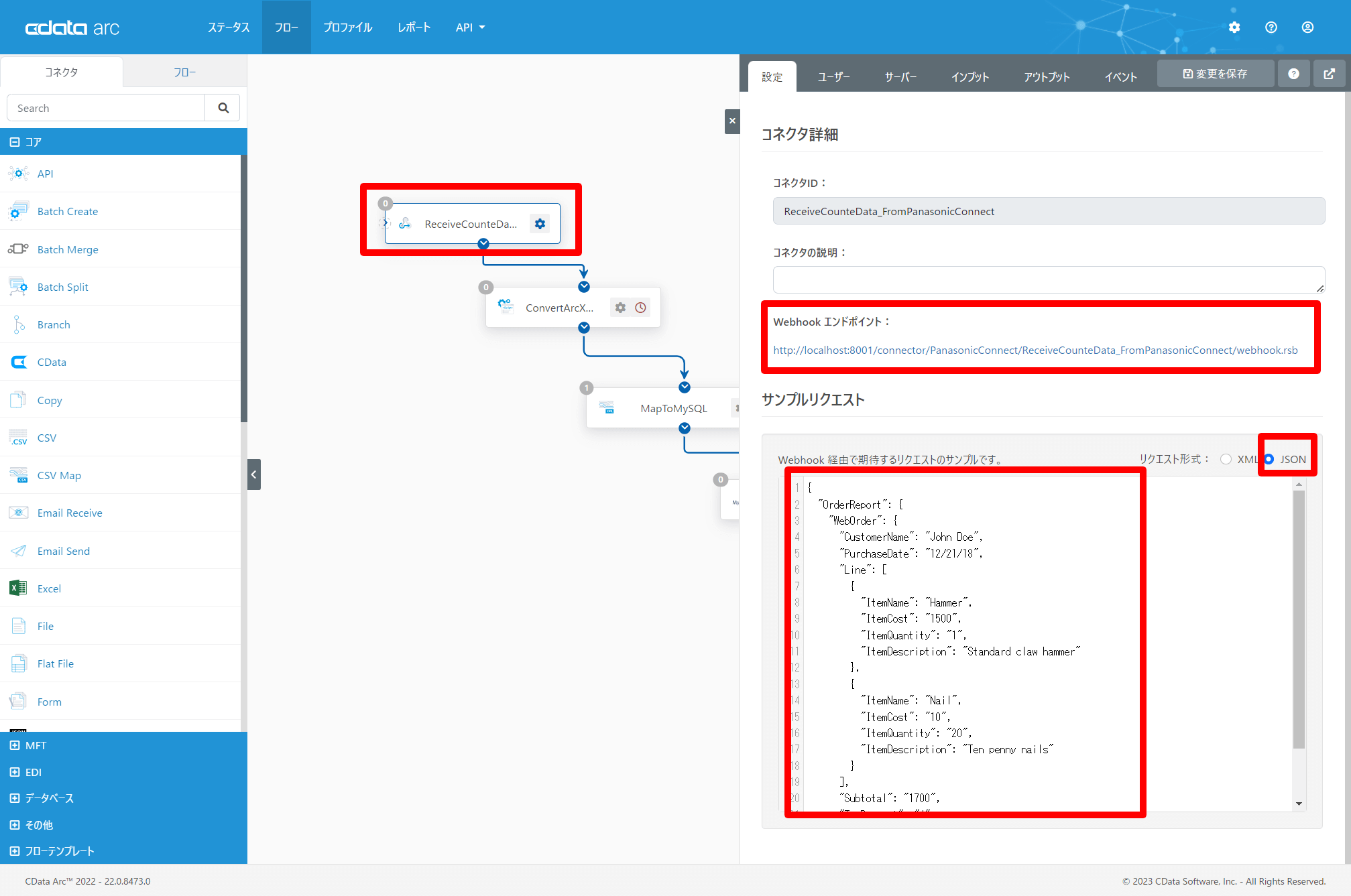Click the help question mark in top bar
Image resolution: width=1351 pixels, height=896 pixels.
point(1271,27)
